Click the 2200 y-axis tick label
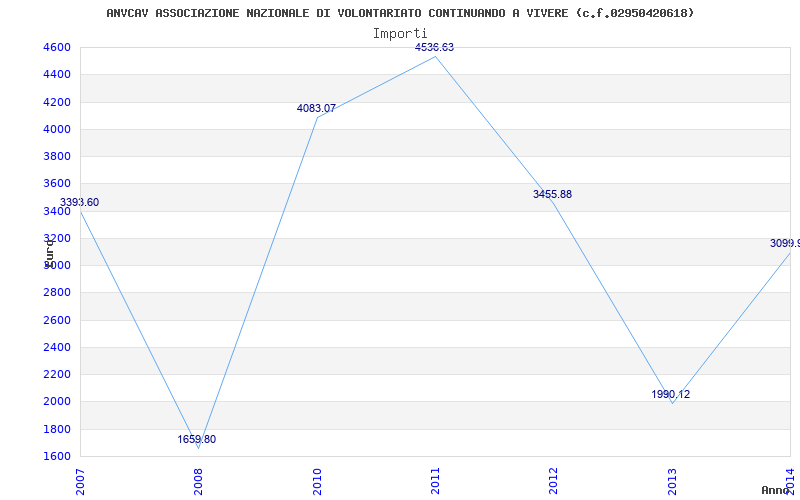The image size is (800, 500). click(57, 374)
